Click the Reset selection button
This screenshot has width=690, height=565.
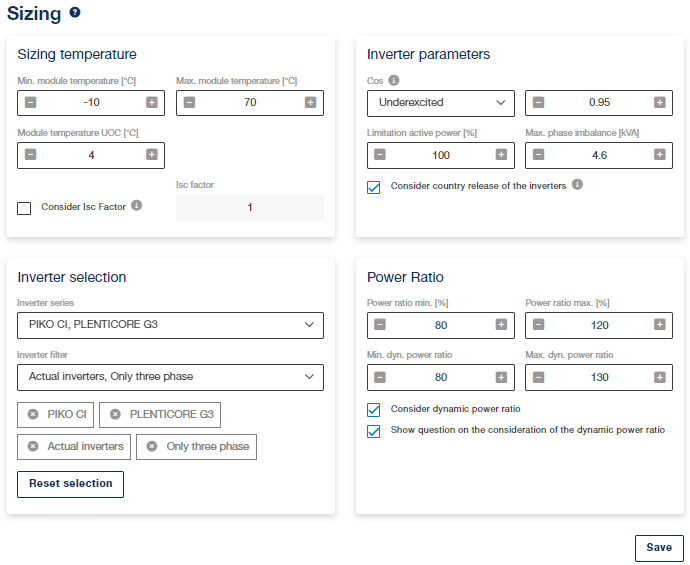[x=70, y=484]
